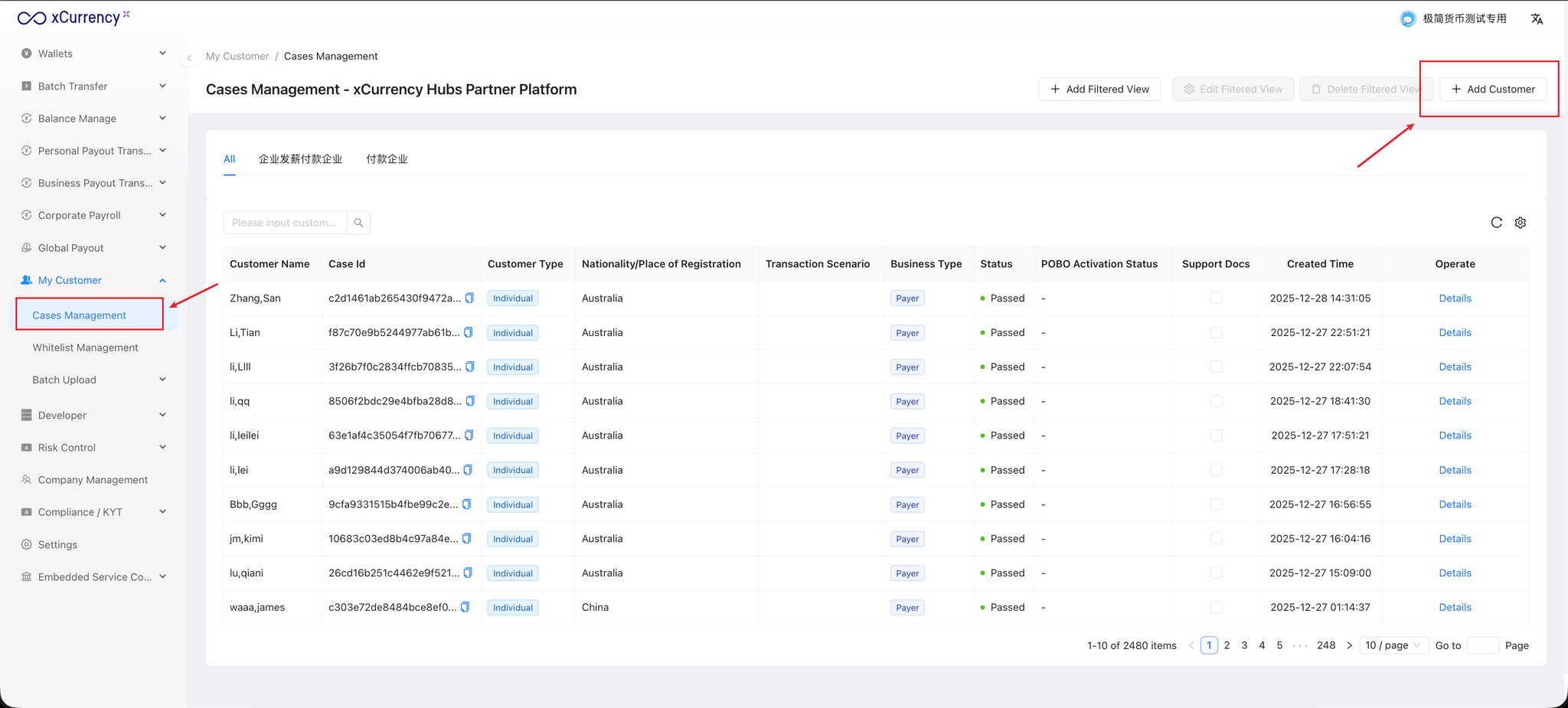Tick Support Docs checkbox for li,qq
This screenshot has width=1568, height=708.
click(1216, 401)
